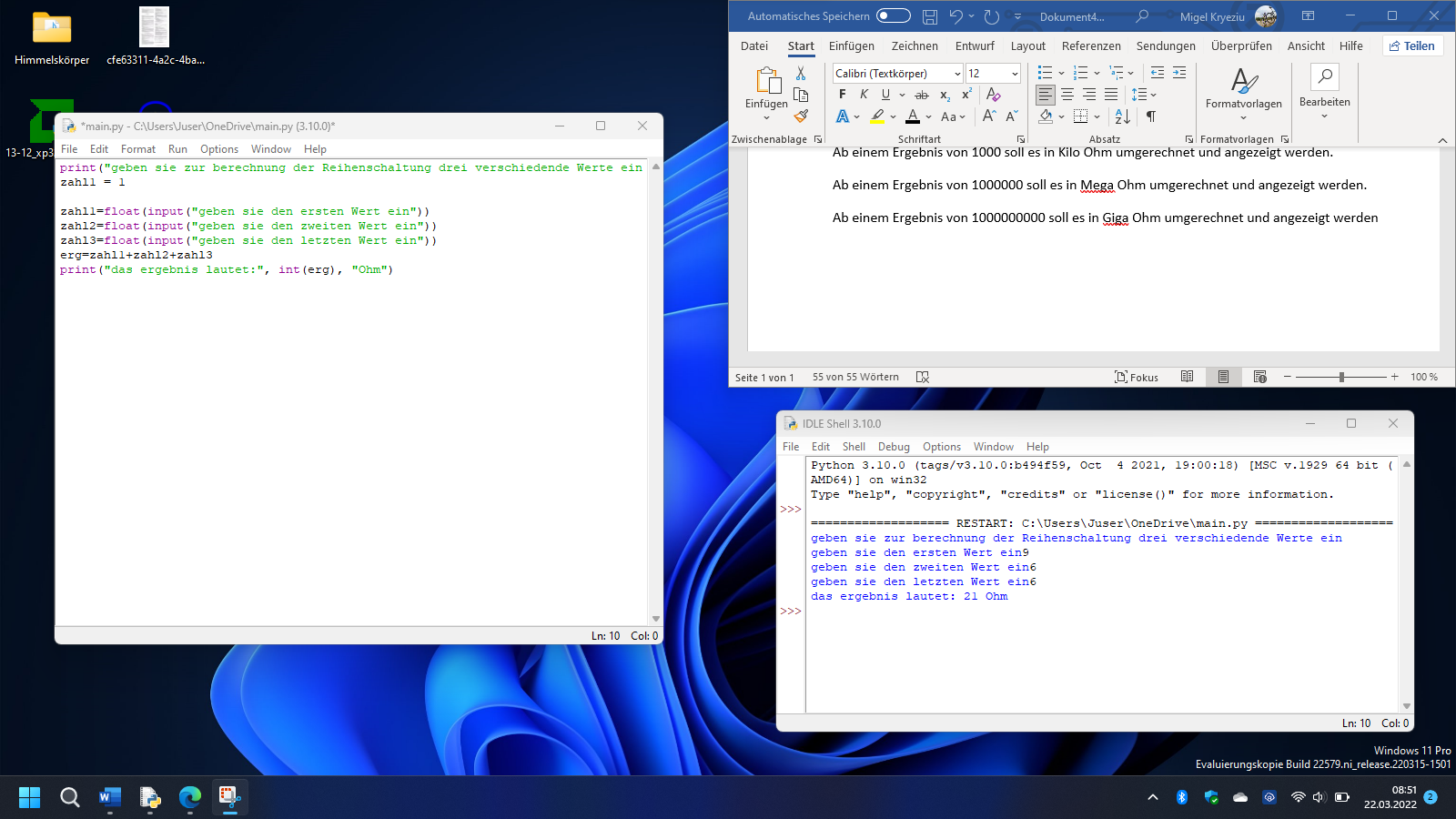Click the text highlight color tool

876,116
